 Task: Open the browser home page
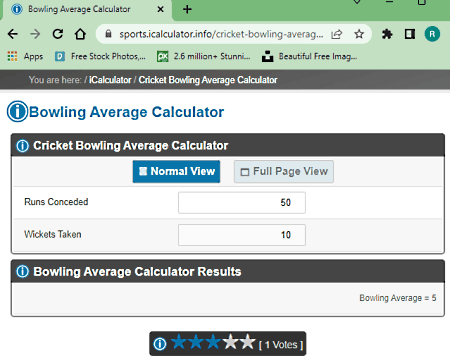point(80,34)
